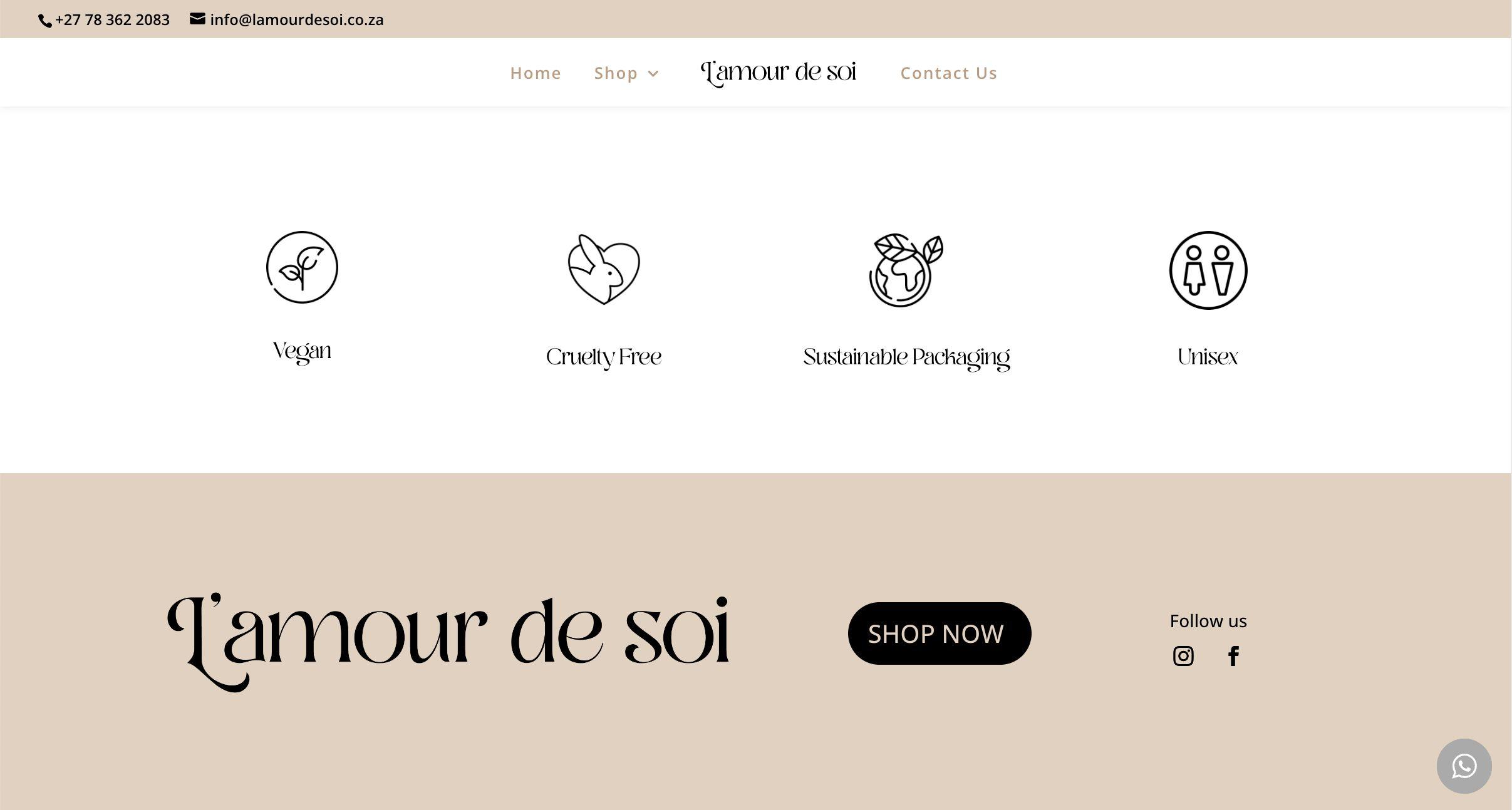Screen dimensions: 1512x810
Task: Click the Vegan leaf icon
Action: [302, 267]
